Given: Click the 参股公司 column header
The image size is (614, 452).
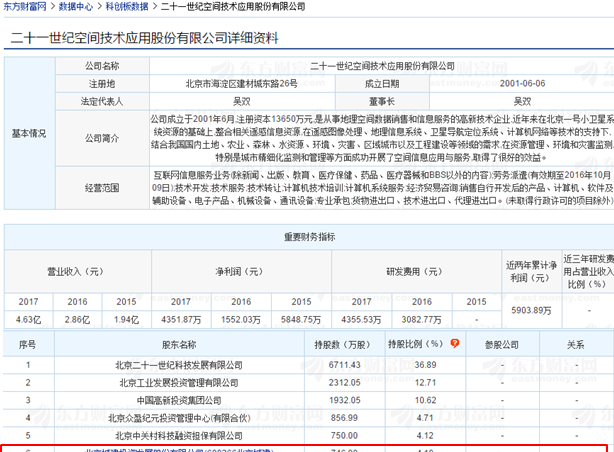Looking at the screenshot, I should click(502, 345).
